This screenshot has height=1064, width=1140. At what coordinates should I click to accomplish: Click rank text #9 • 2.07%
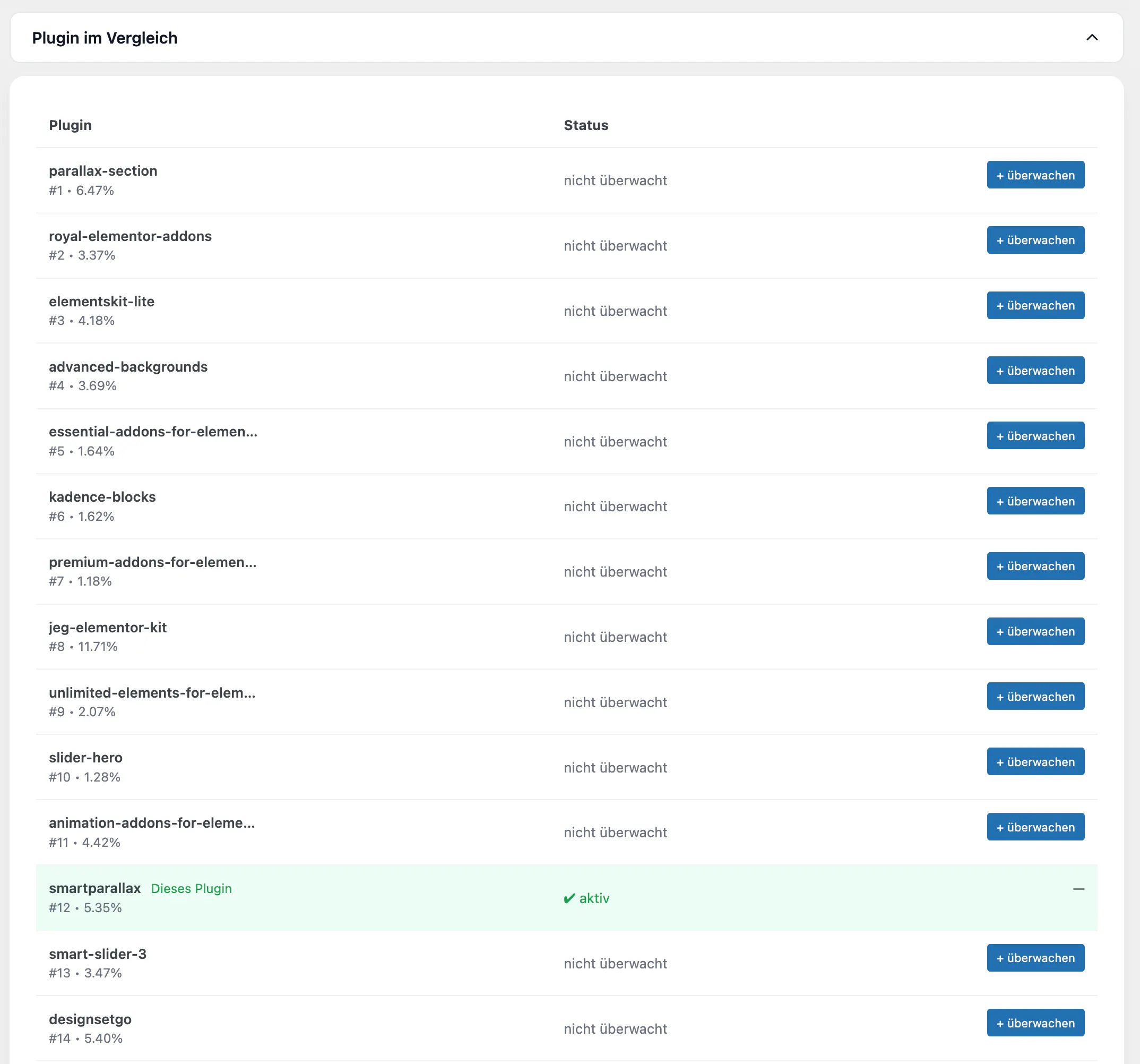(82, 712)
